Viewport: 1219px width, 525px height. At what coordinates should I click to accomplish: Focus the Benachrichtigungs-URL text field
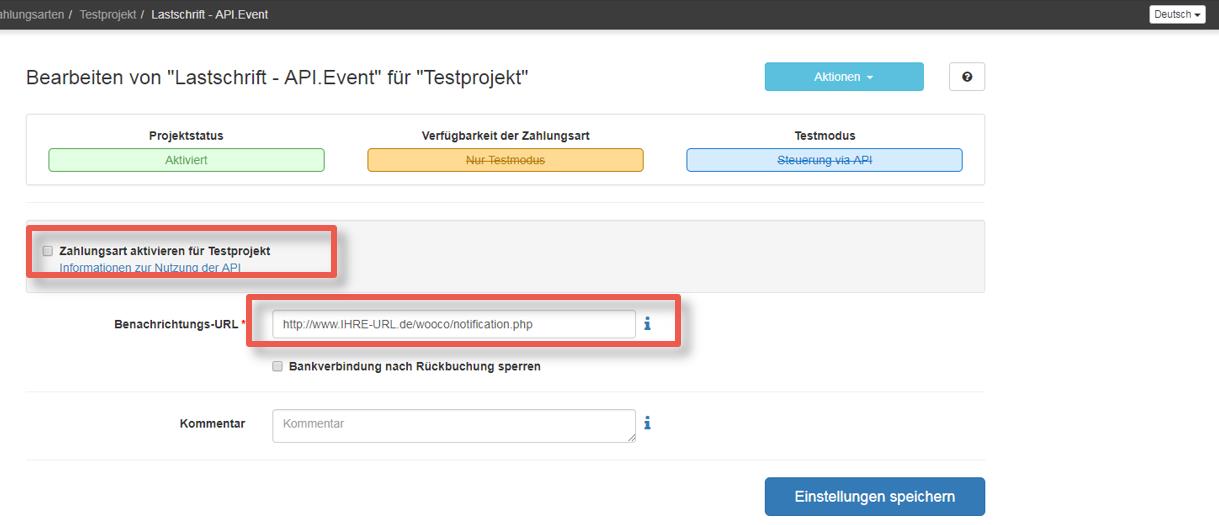coord(453,324)
